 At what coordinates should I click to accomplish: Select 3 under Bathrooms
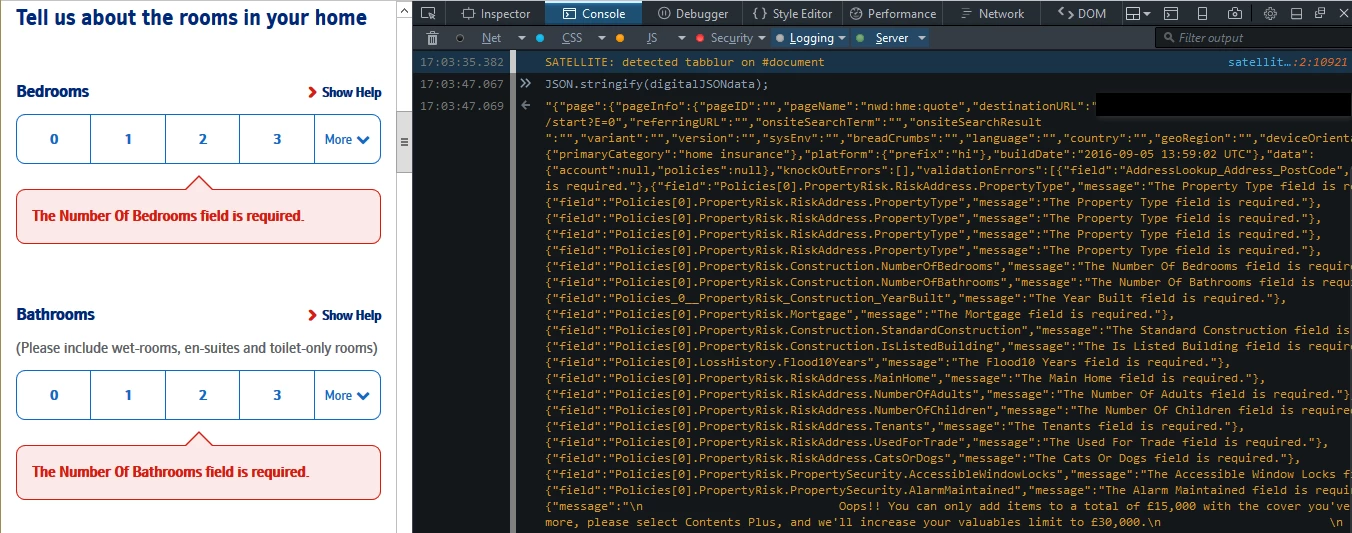[x=277, y=395]
